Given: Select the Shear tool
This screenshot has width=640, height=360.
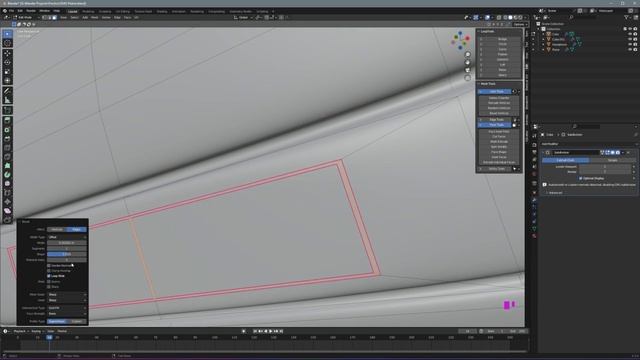Looking at the screenshot, I should (x=7, y=211).
